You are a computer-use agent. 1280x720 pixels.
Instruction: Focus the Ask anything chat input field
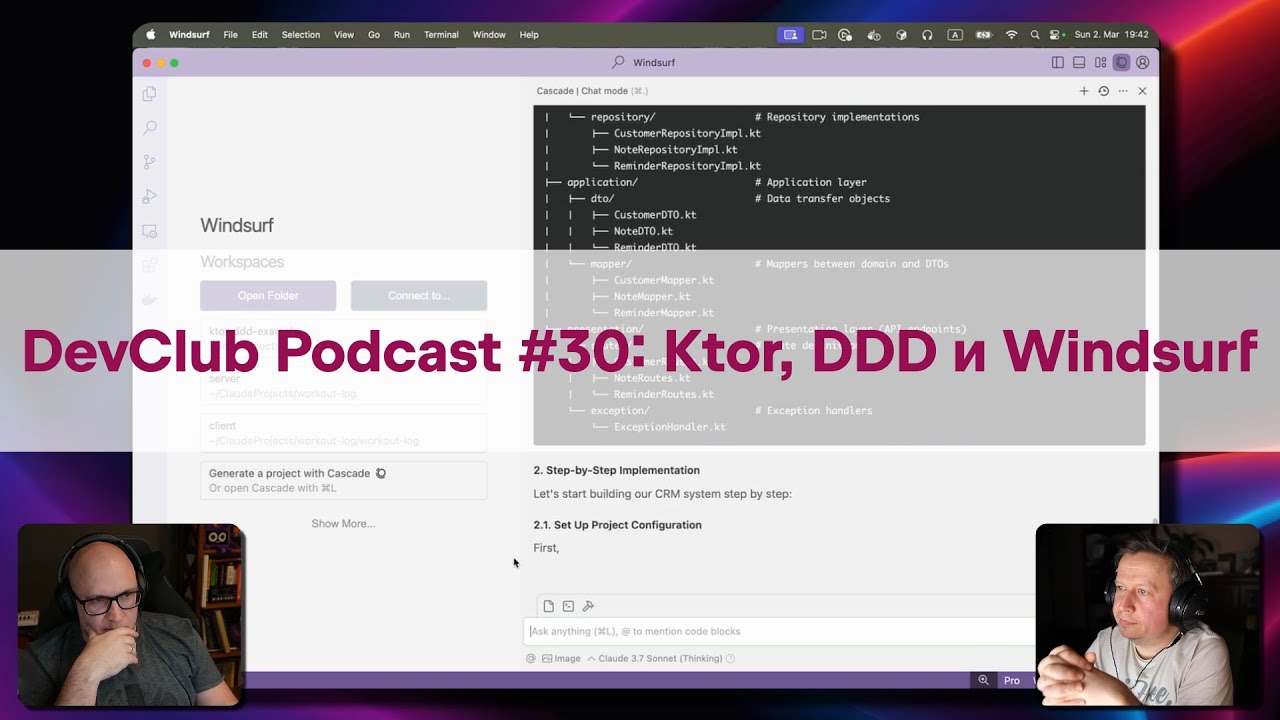point(780,631)
